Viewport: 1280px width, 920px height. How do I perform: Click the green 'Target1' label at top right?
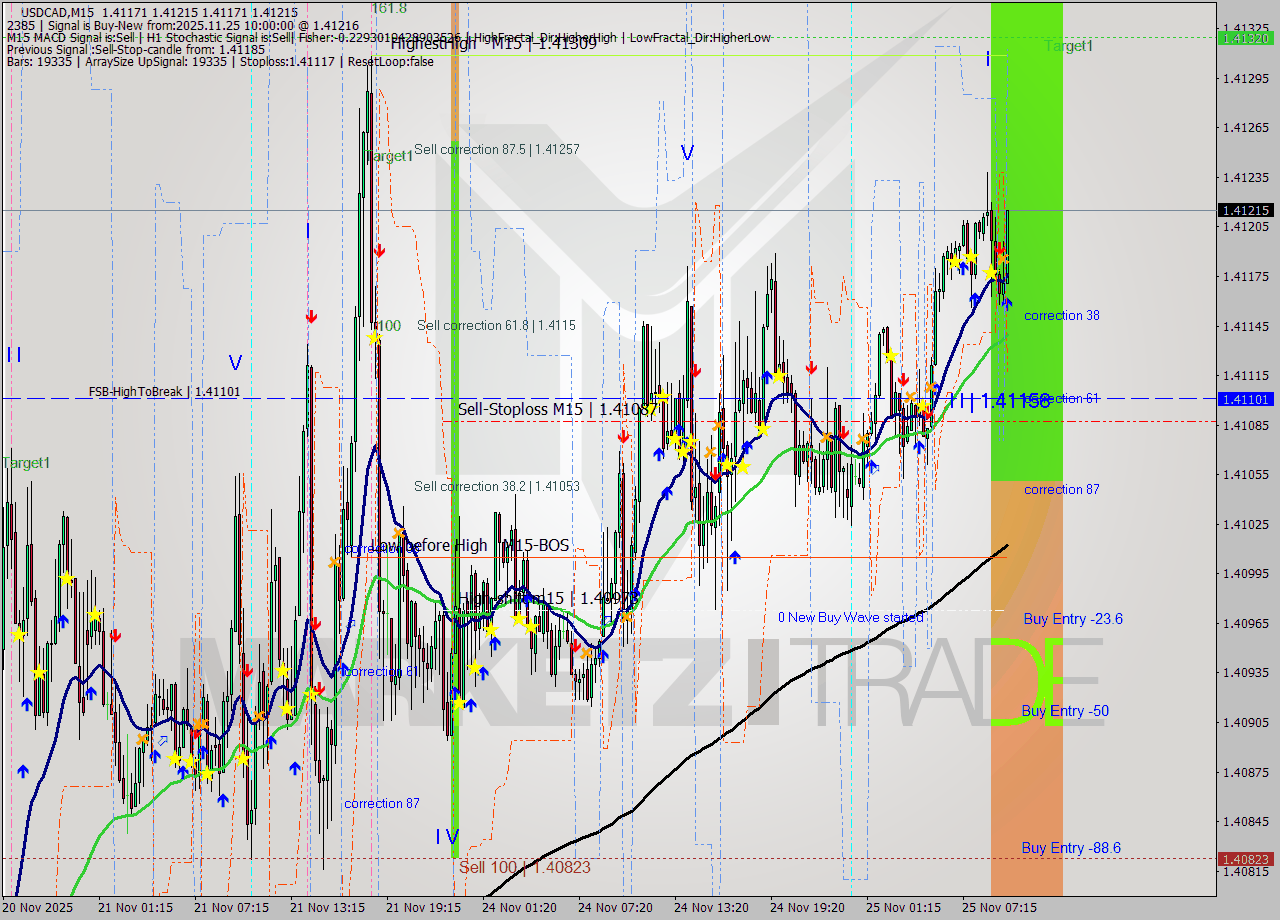click(1065, 45)
